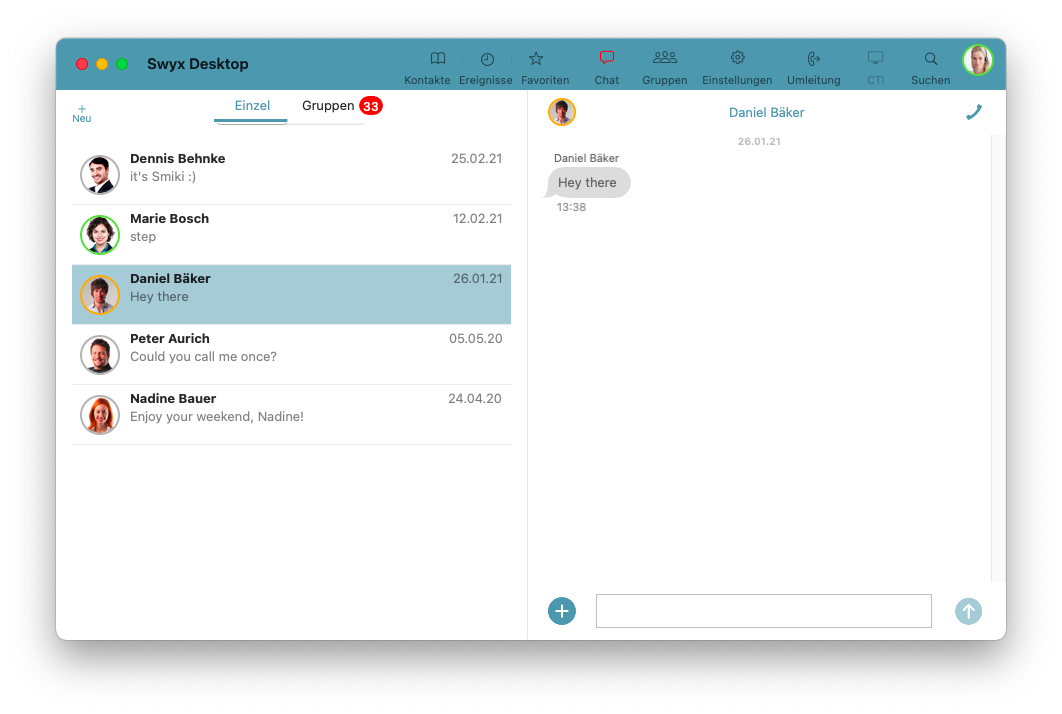Open chat with Peter Aurich
This screenshot has height=714, width=1062.
pos(291,354)
